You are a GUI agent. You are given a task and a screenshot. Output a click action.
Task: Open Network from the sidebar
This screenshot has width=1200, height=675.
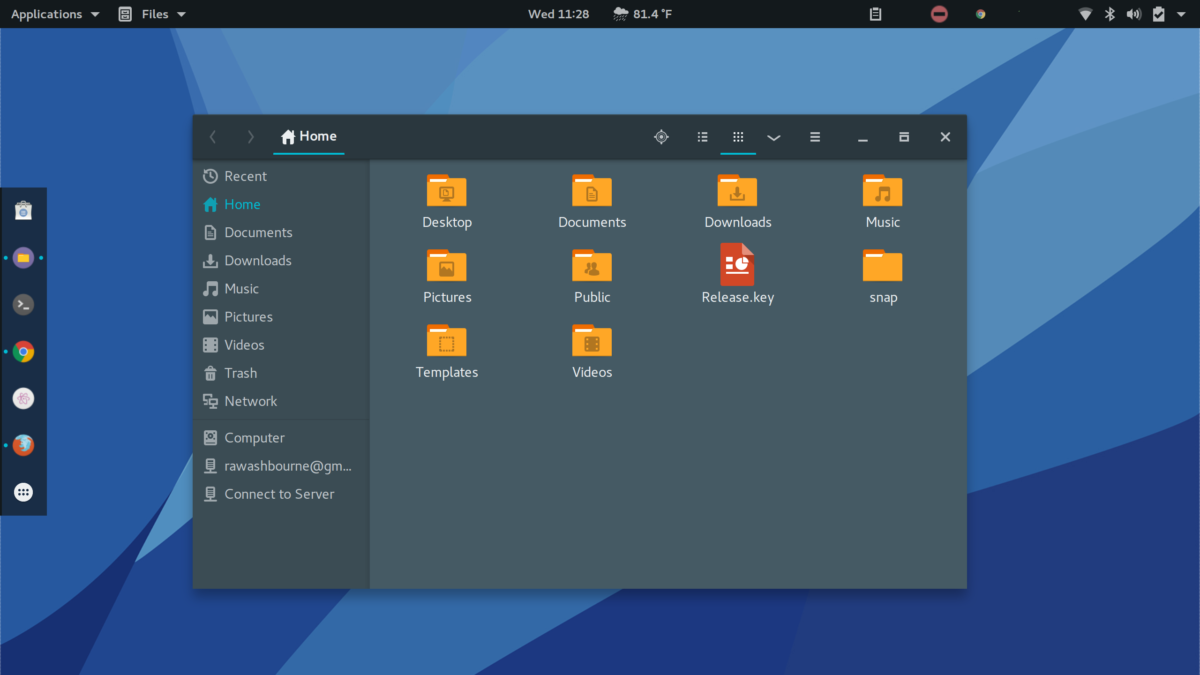click(281, 401)
